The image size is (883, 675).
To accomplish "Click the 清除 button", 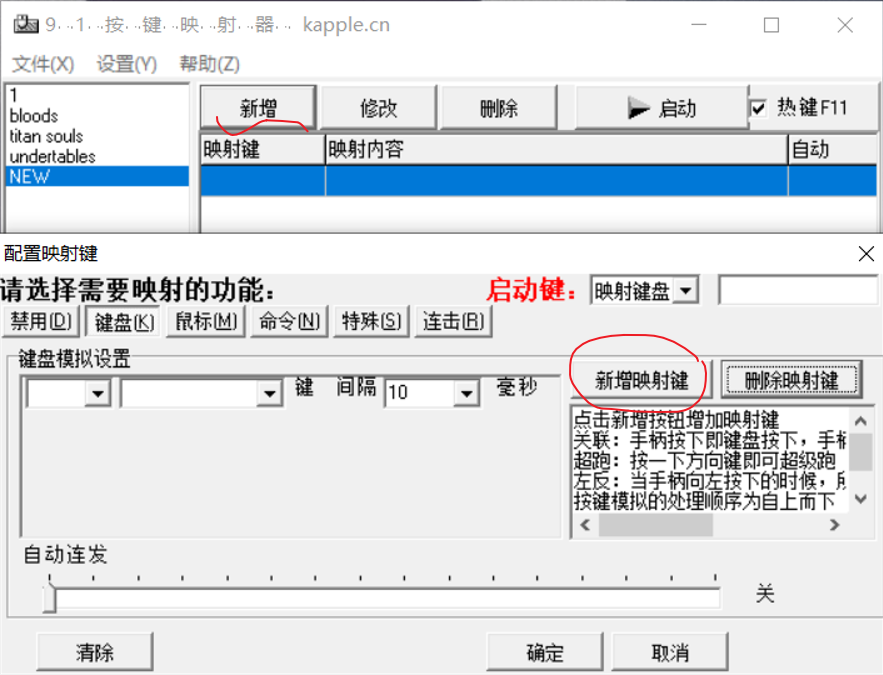I will [x=95, y=652].
